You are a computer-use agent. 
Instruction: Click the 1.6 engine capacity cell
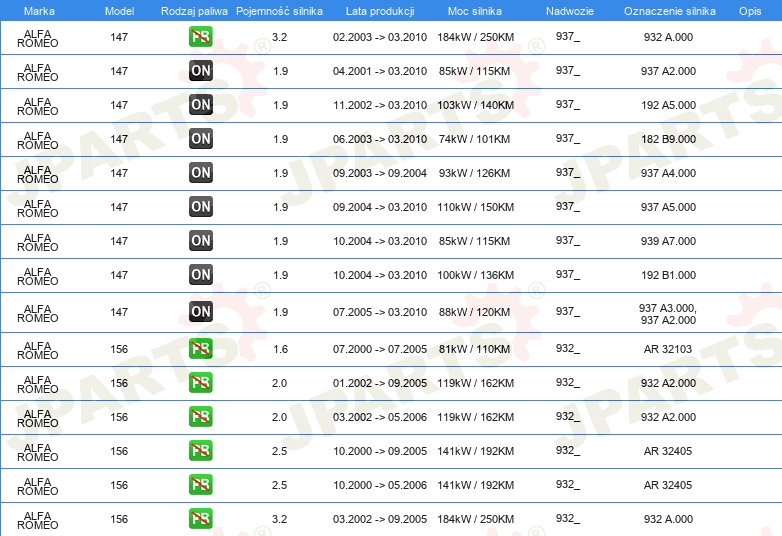(280, 349)
